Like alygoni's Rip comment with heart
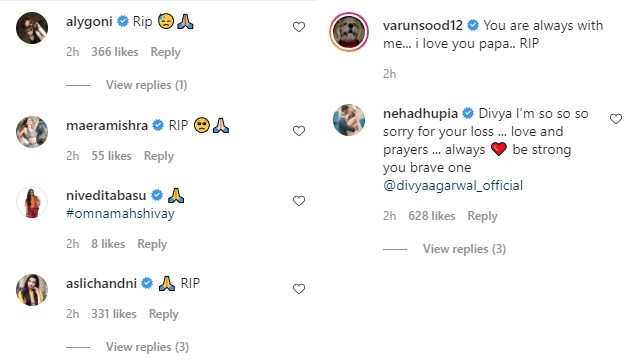This screenshot has width=636, height=364. click(299, 27)
